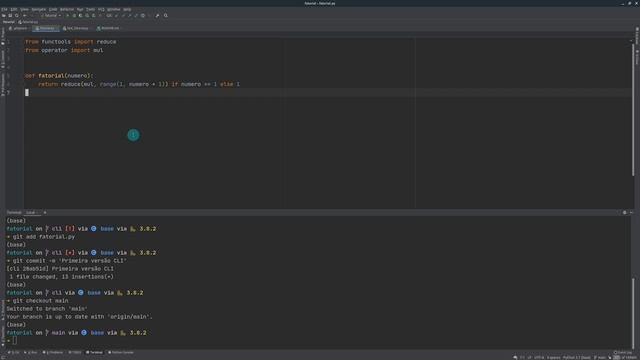The width and height of the screenshot is (640, 360).
Task: Open the Python Console tool window
Action: 121,352
